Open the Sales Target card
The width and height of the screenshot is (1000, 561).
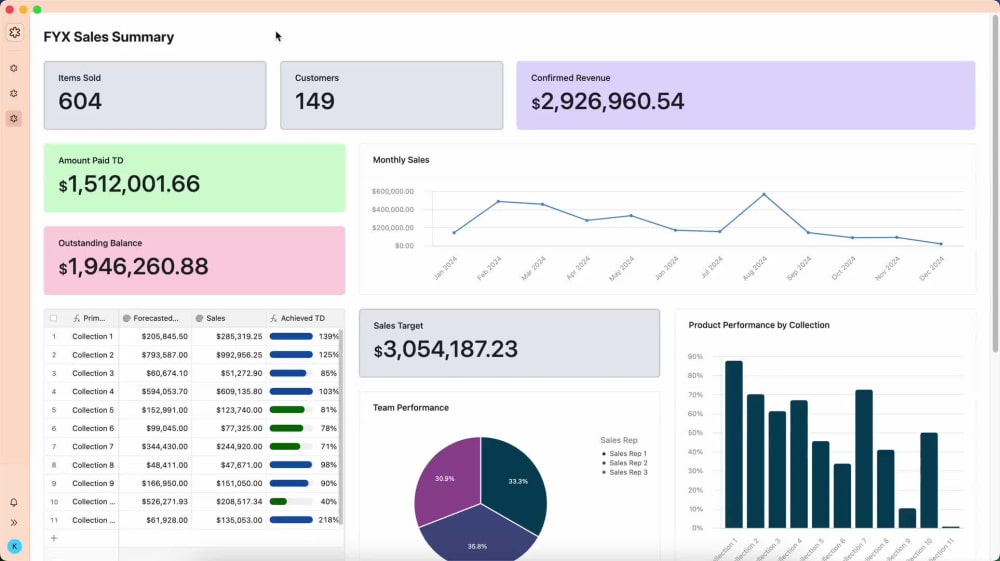click(510, 343)
